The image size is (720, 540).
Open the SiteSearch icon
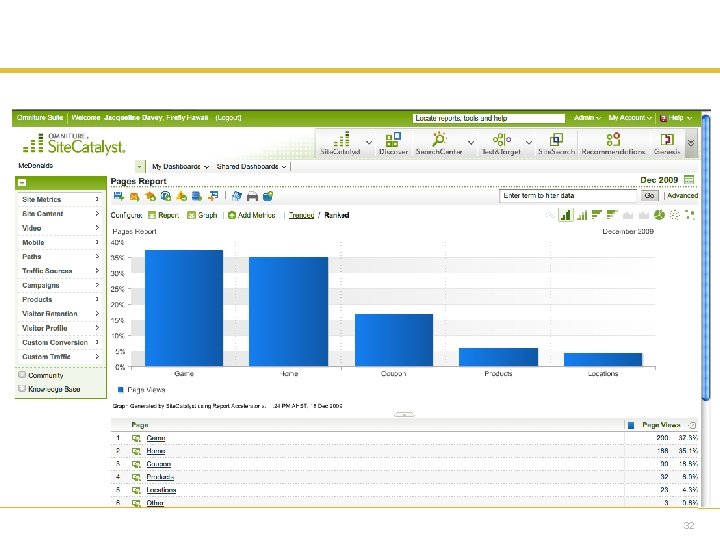pos(557,139)
